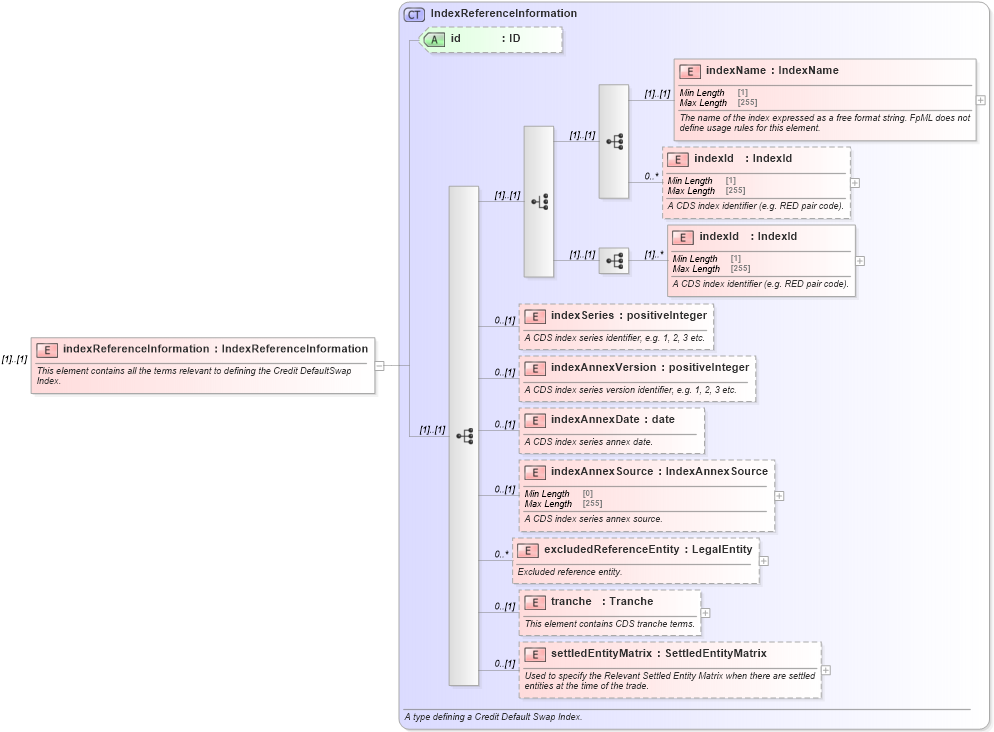Select the E icon of the indexSeries element

533,315
